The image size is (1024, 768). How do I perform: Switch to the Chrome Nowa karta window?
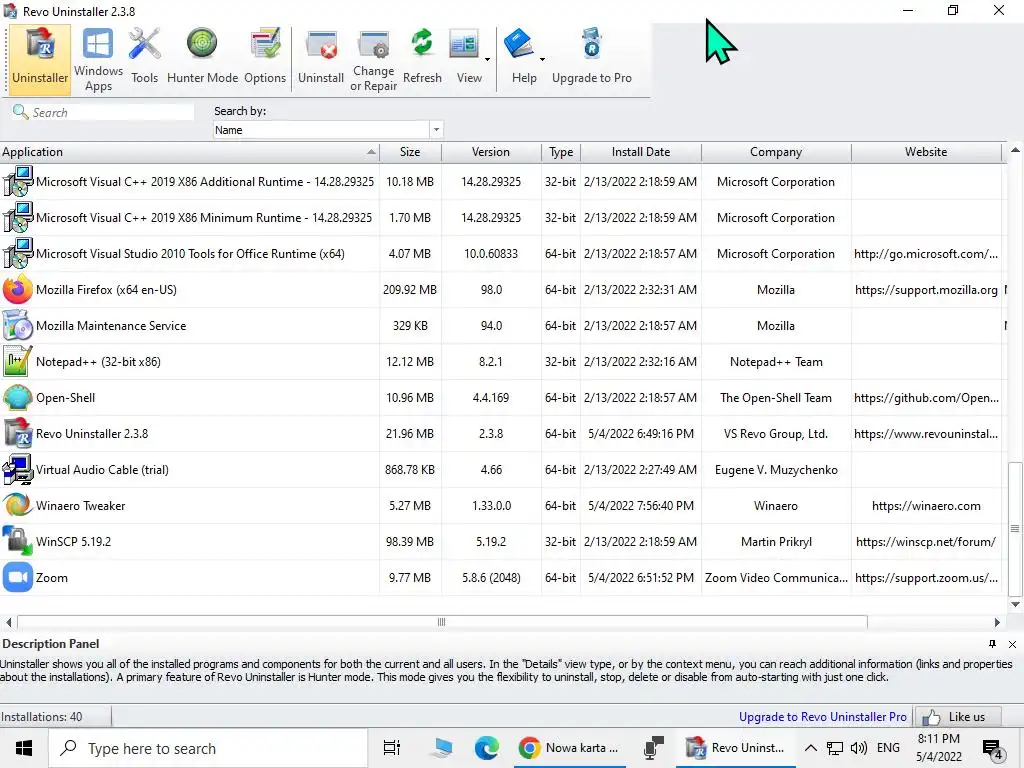tap(569, 748)
